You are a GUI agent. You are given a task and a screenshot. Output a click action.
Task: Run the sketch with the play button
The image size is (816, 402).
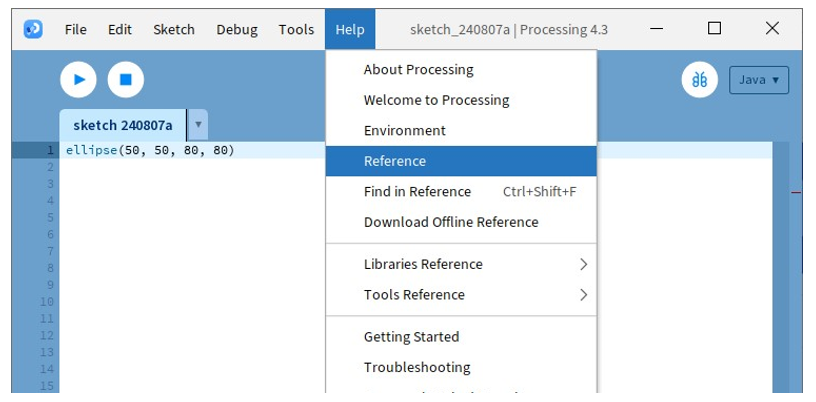pyautogui.click(x=79, y=80)
